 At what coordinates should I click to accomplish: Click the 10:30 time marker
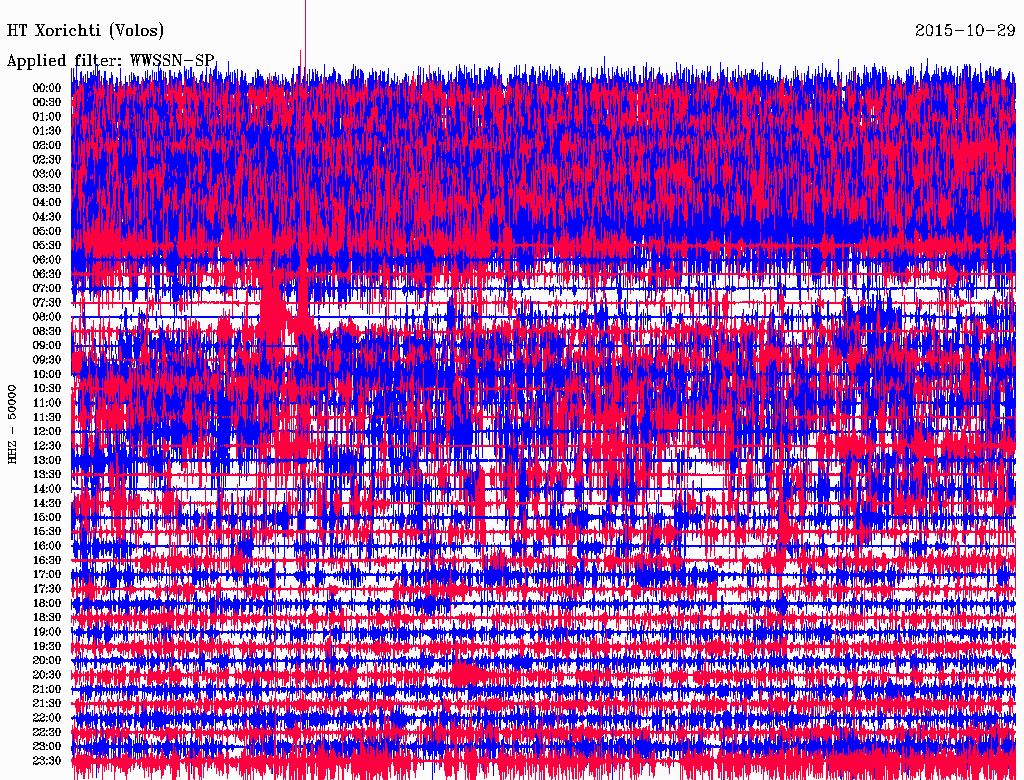(47, 389)
